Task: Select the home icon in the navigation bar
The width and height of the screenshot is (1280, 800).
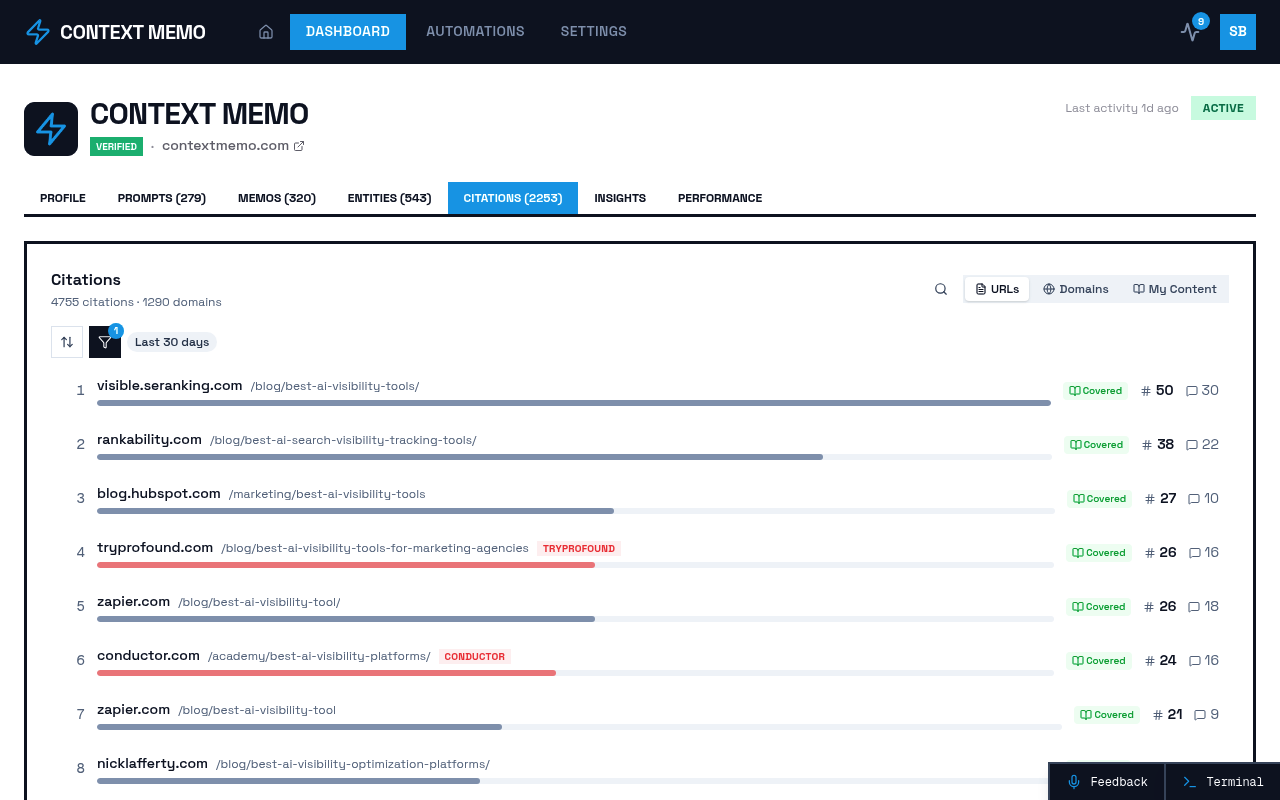Action: coord(266,31)
